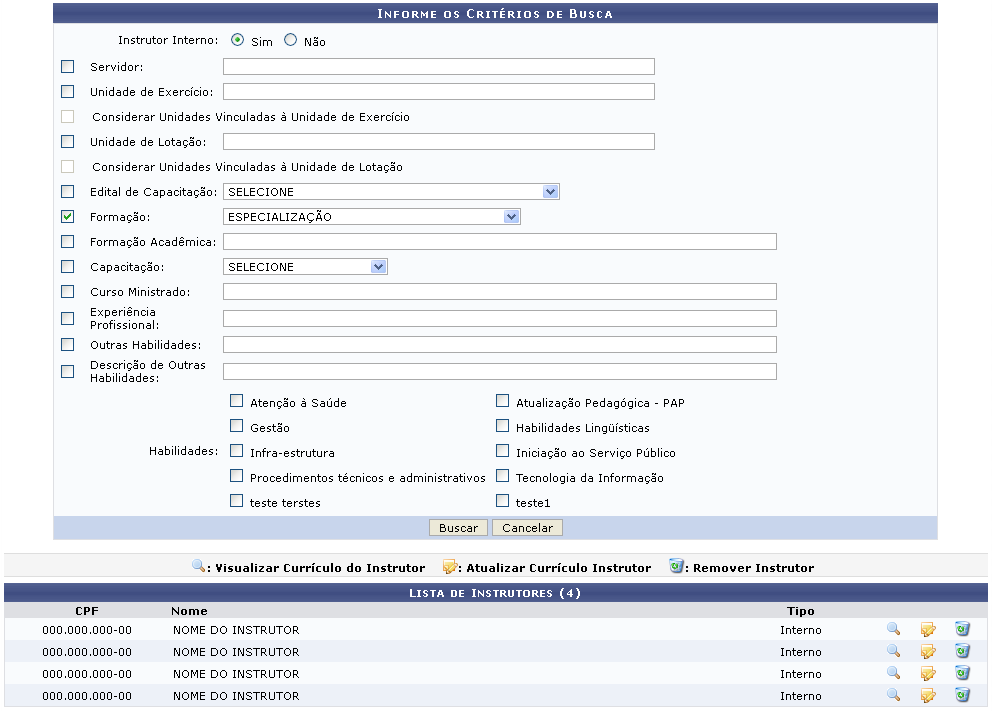Image resolution: width=992 pixels, height=711 pixels.
Task: Click the Curso Ministrado text field
Action: pos(499,292)
